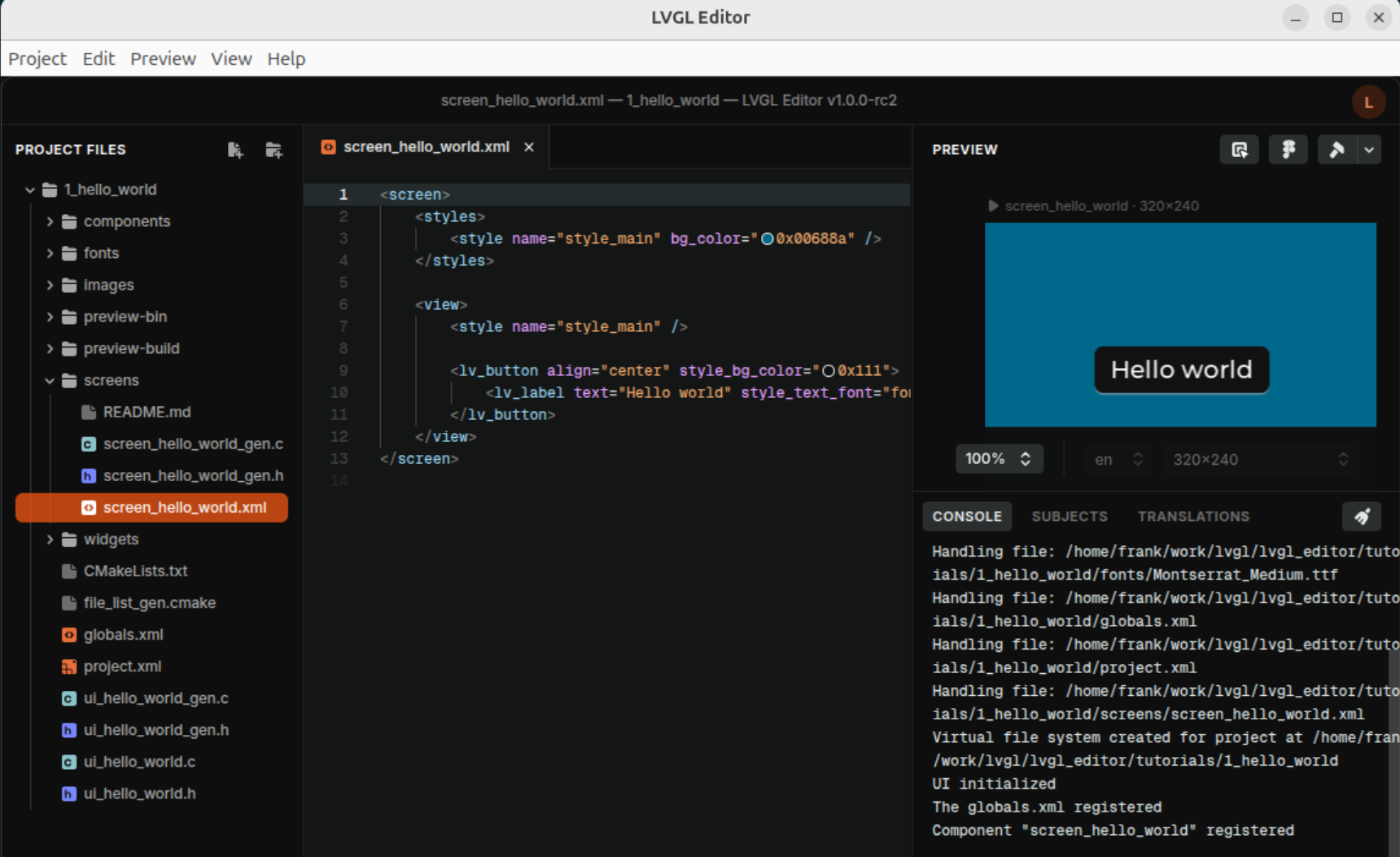Clear the console with the broom icon
Image resolution: width=1400 pixels, height=857 pixels.
pyautogui.click(x=1361, y=516)
